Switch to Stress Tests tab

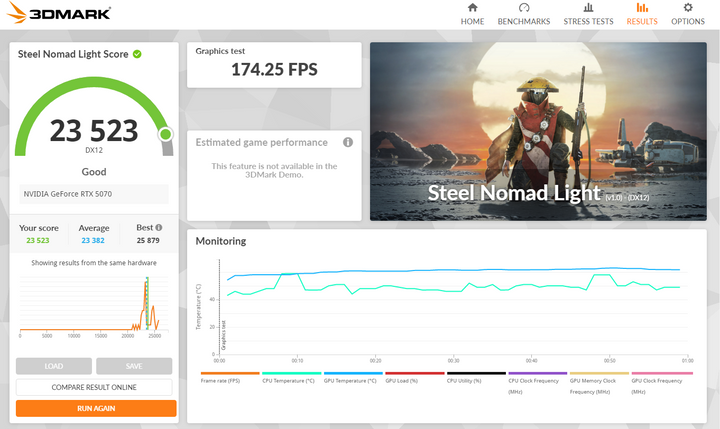click(x=588, y=14)
